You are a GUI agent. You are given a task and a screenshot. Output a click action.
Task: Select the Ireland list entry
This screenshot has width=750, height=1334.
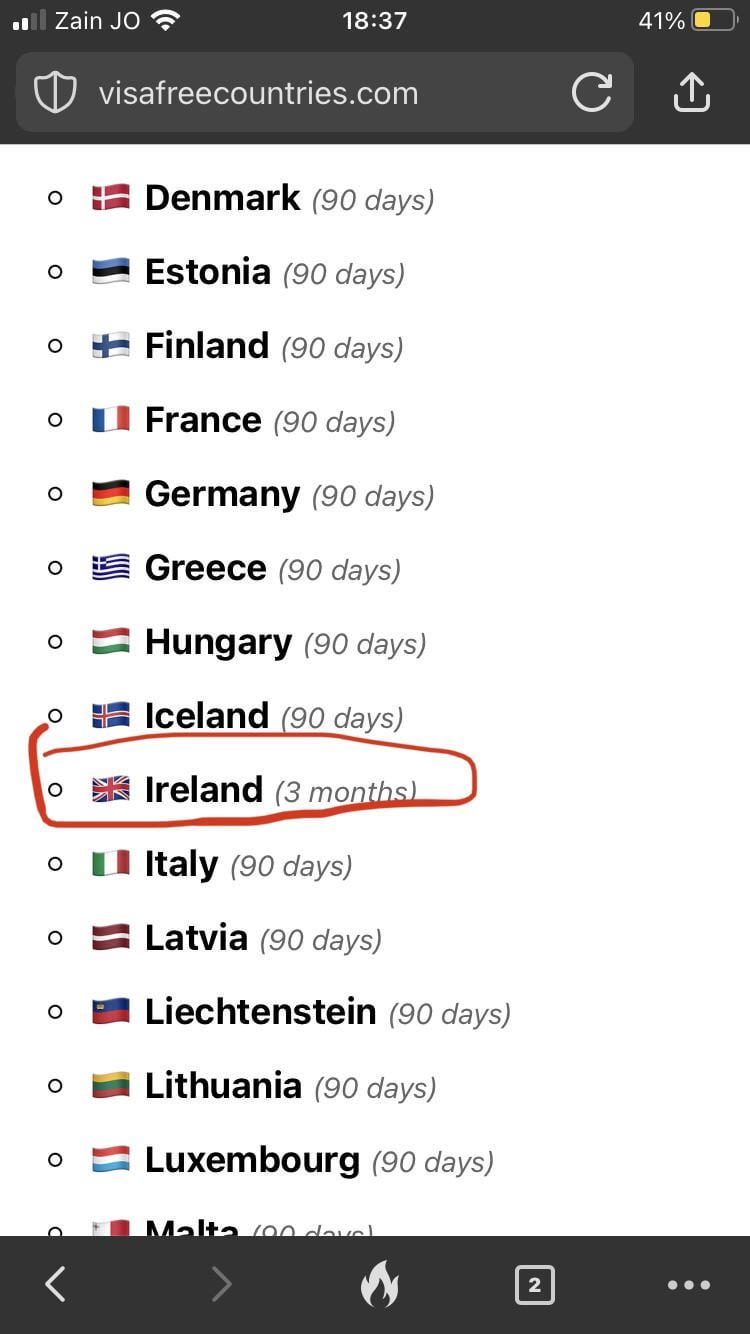click(204, 790)
